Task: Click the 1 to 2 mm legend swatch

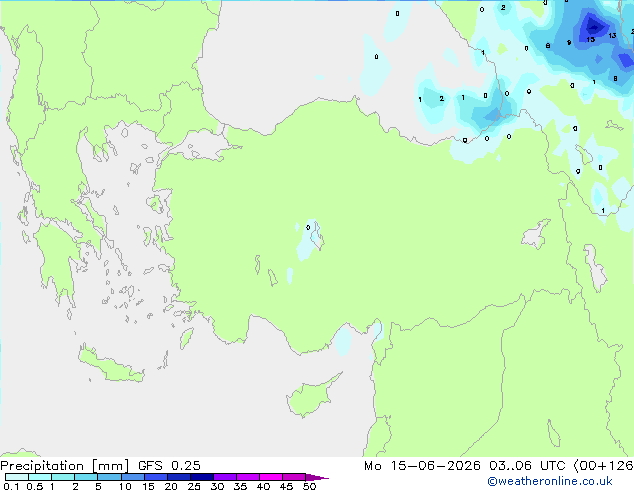Action: 63,477
